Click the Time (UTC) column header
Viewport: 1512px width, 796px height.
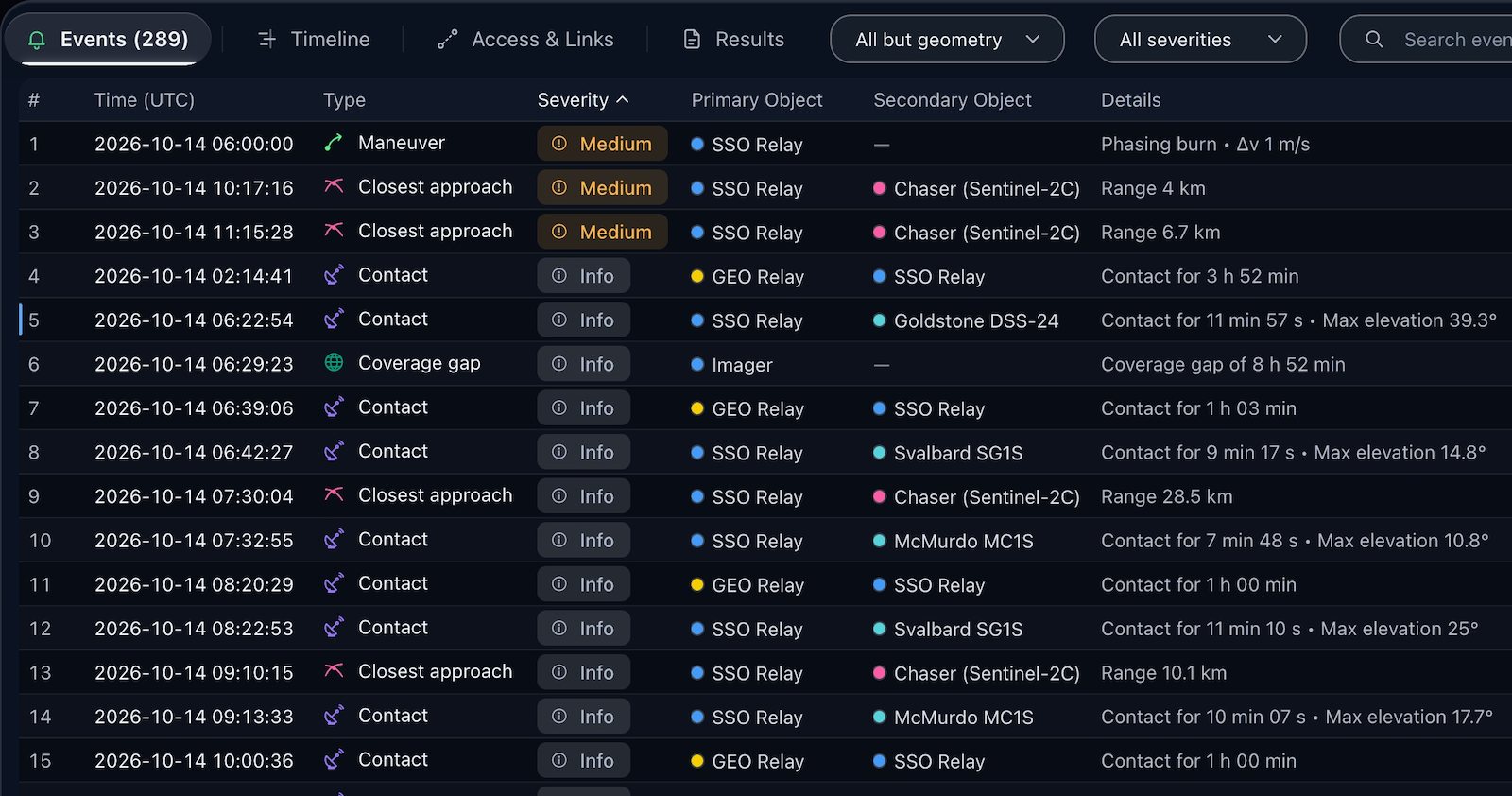(145, 100)
